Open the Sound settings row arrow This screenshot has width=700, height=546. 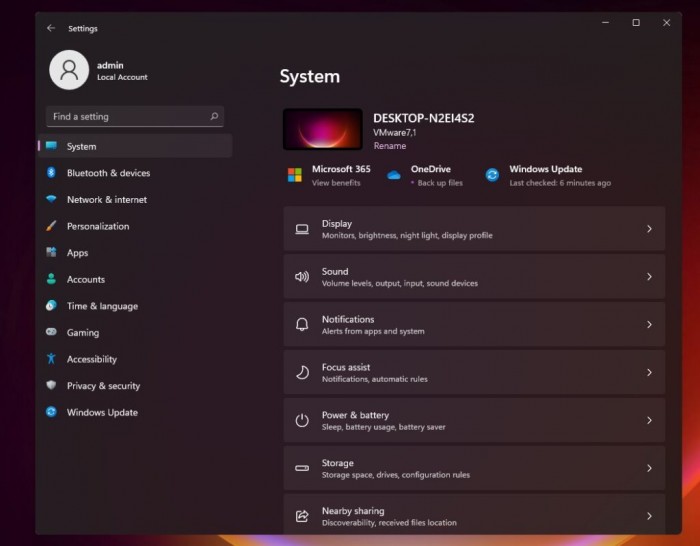(x=649, y=277)
